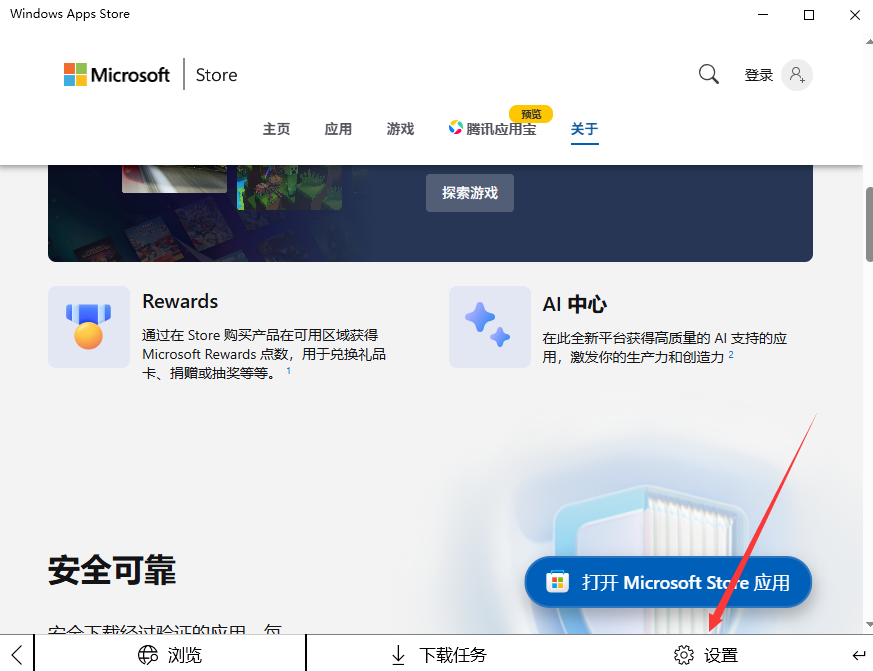The image size is (873, 671).
Task: Click the scrollbar down arrow
Action: click(869, 625)
